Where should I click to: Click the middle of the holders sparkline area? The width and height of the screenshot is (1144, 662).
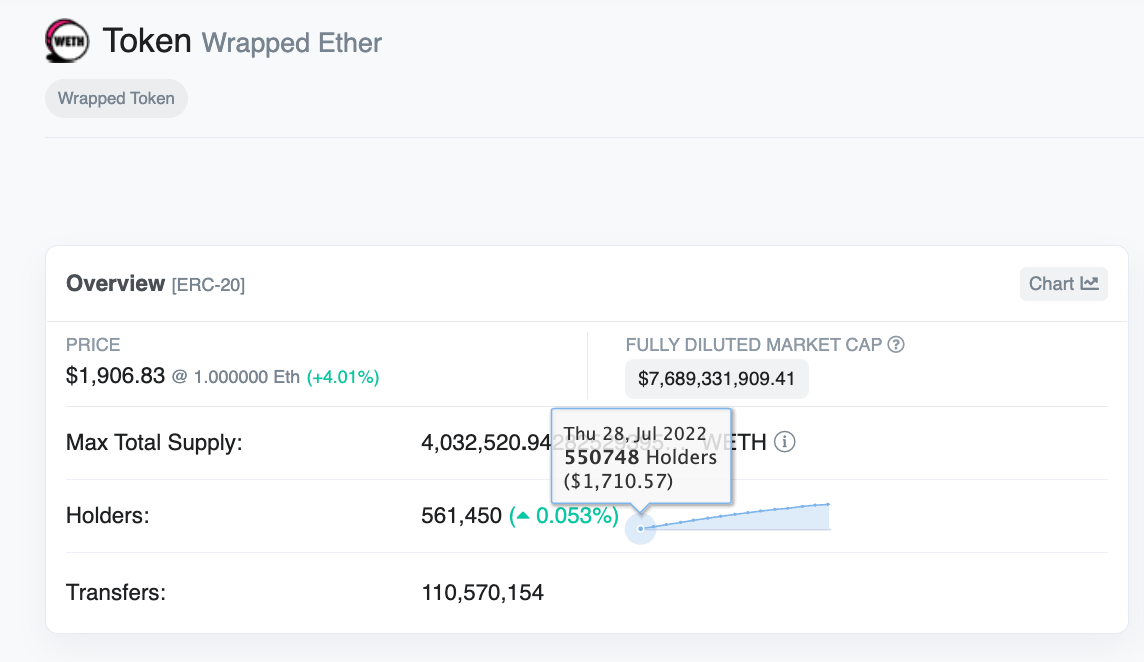point(735,518)
